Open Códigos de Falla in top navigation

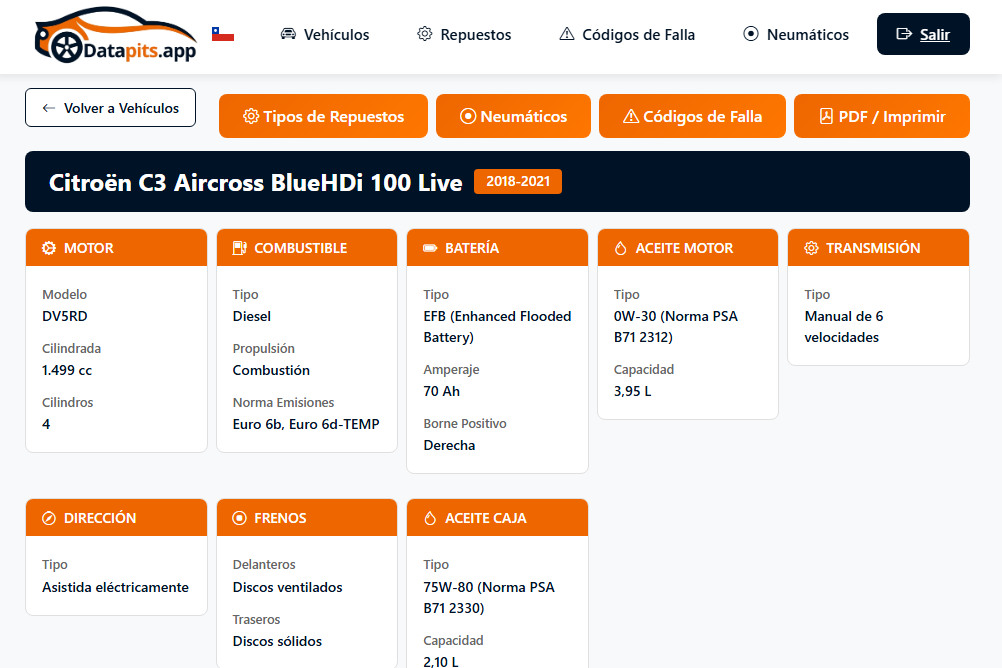click(x=627, y=35)
